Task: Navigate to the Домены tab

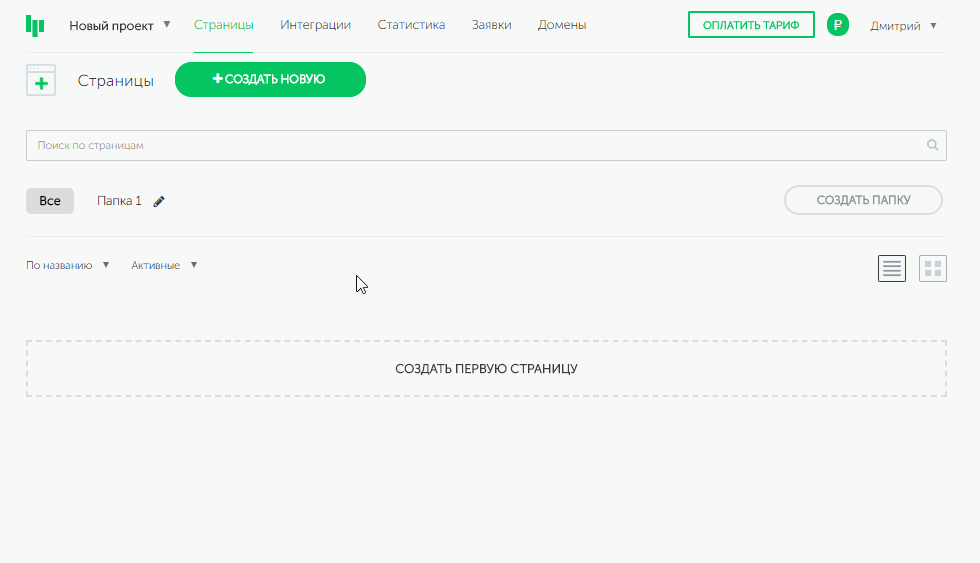Action: pos(562,25)
